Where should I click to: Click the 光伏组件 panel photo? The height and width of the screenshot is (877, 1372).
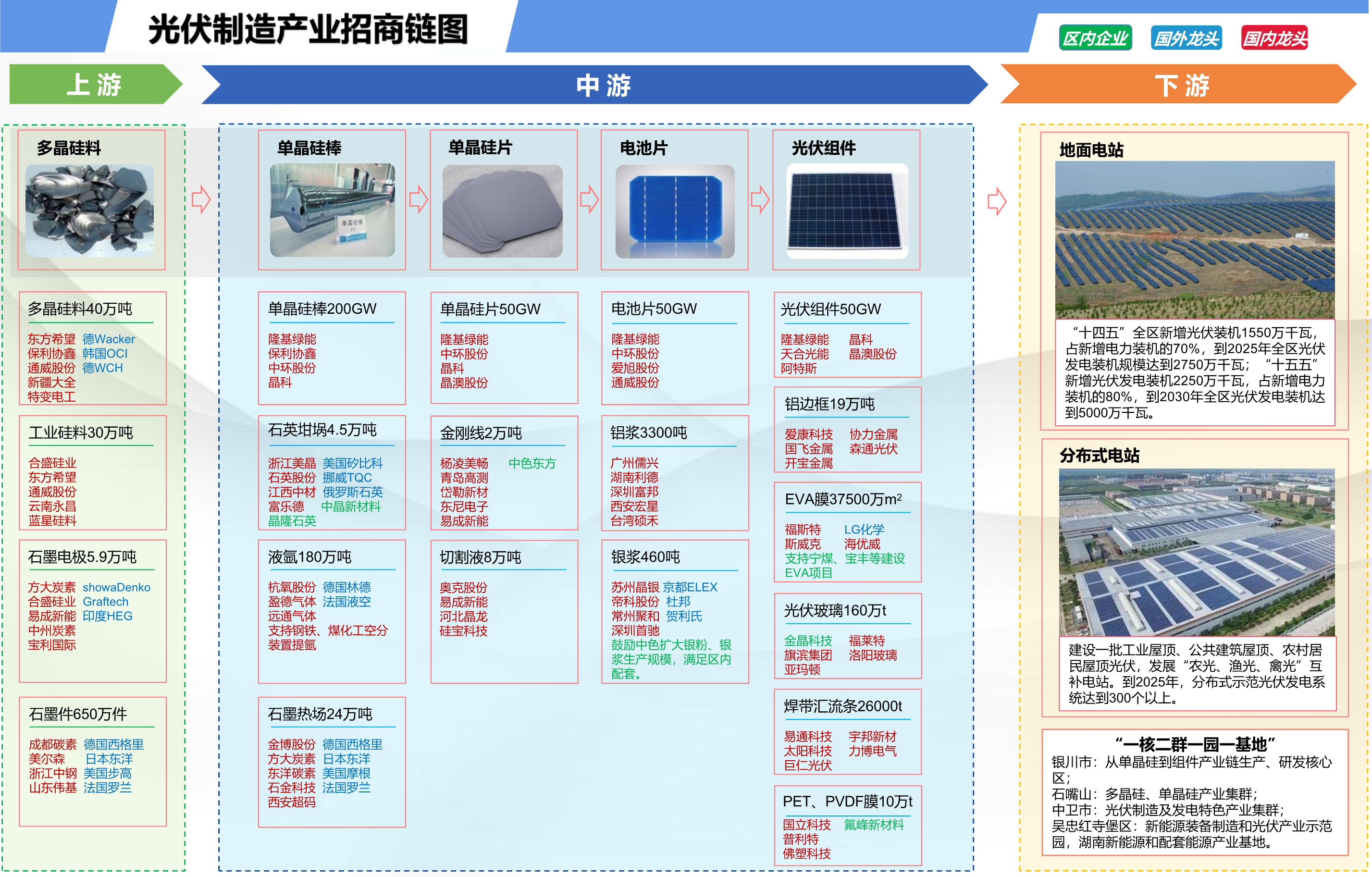[847, 211]
